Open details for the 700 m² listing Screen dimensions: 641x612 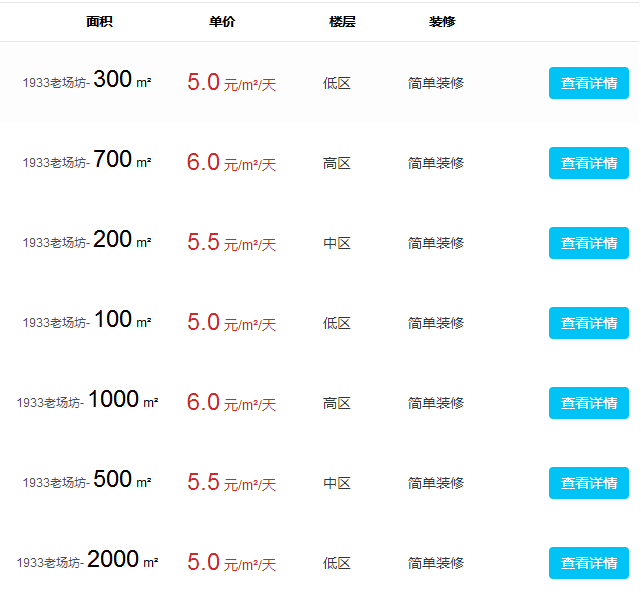tap(588, 163)
